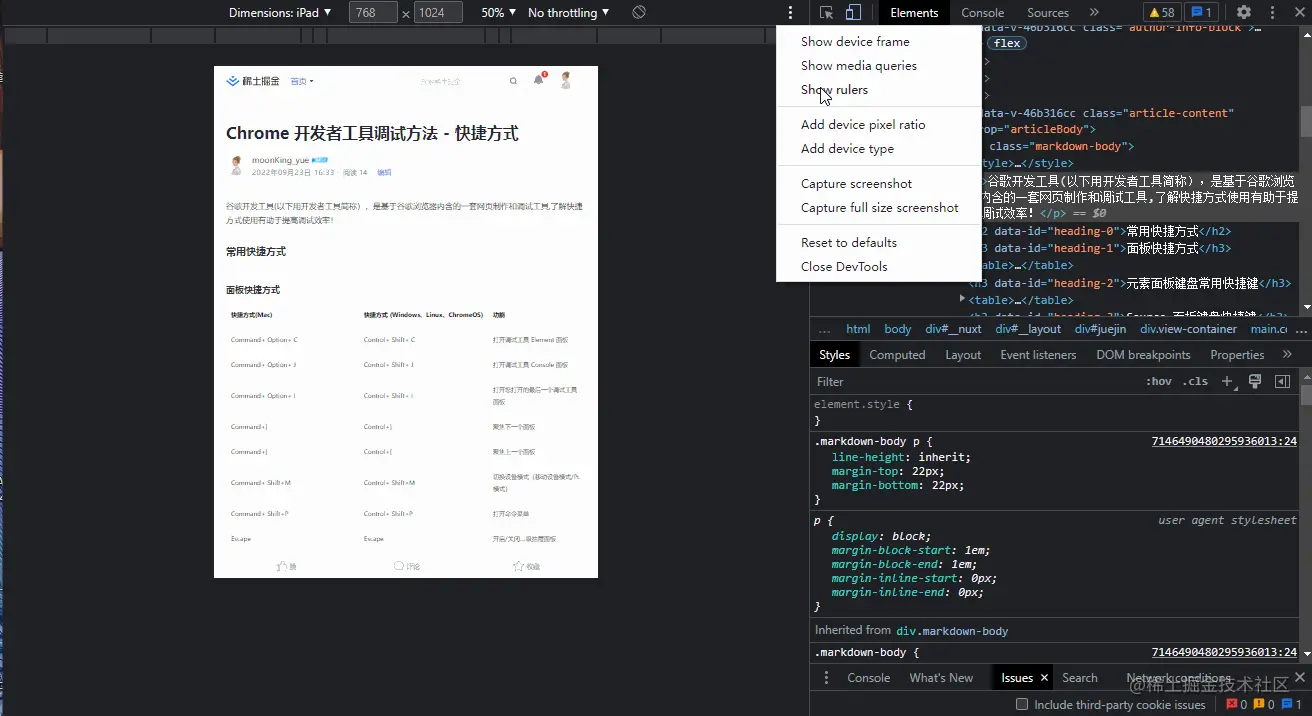
Task: Open the Computed styles tab
Action: pyautogui.click(x=897, y=355)
